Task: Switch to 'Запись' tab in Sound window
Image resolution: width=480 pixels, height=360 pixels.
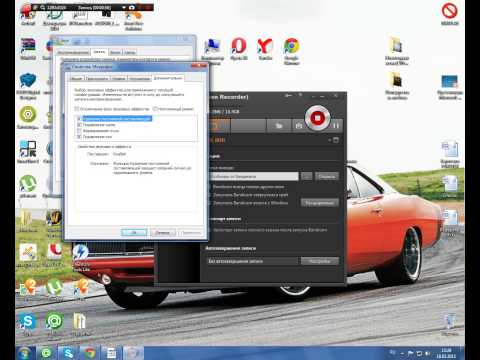Action: click(x=99, y=52)
